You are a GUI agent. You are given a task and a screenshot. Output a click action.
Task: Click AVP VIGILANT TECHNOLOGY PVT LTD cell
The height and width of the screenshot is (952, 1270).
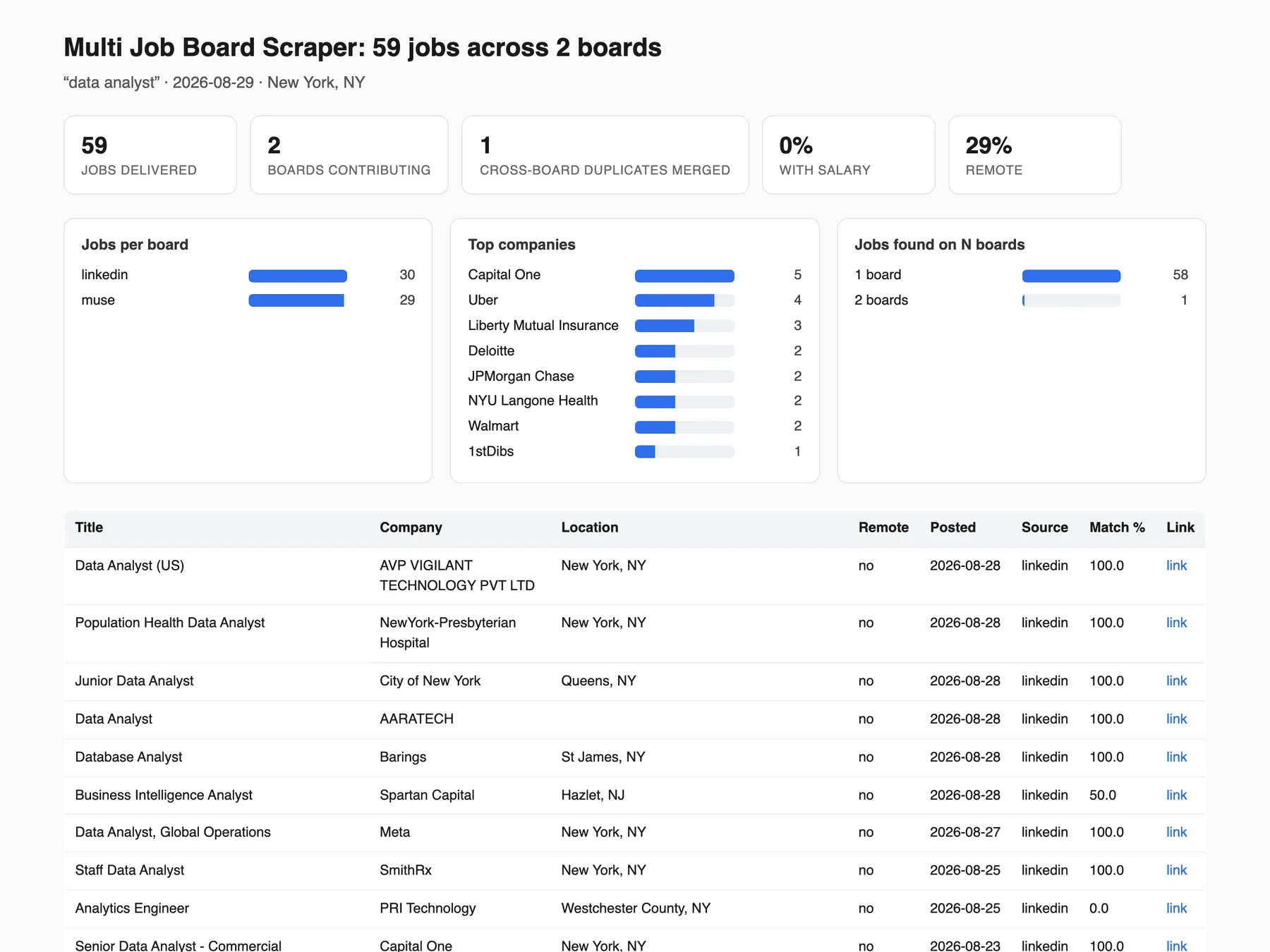click(457, 575)
